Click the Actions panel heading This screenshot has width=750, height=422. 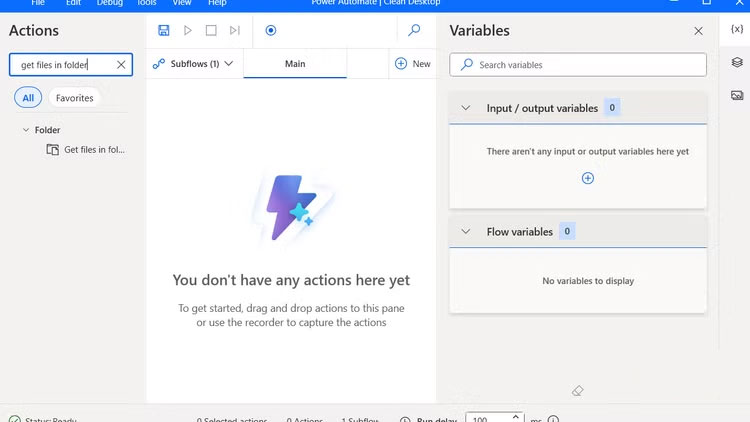coord(34,31)
